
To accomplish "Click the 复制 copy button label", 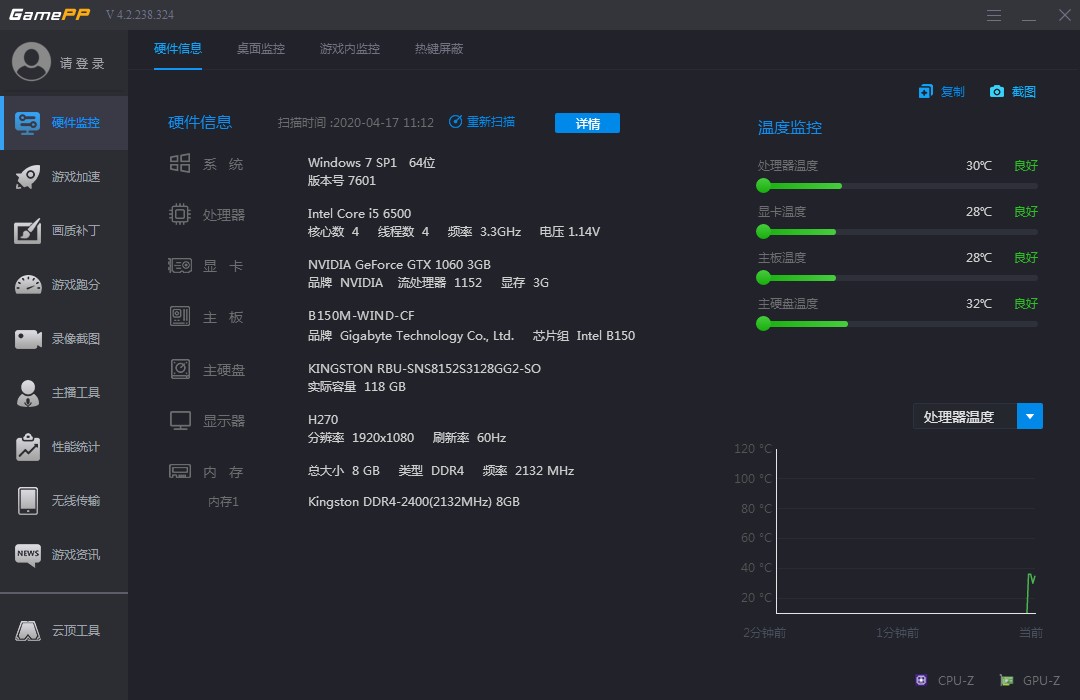I will click(953, 92).
